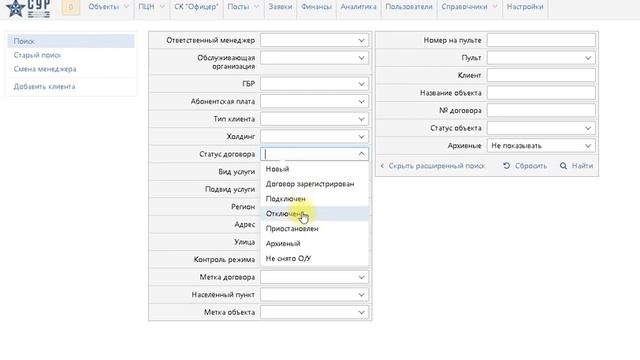This screenshot has width=640, height=360.
Task: Open the Справочники menu
Action: pos(469,7)
